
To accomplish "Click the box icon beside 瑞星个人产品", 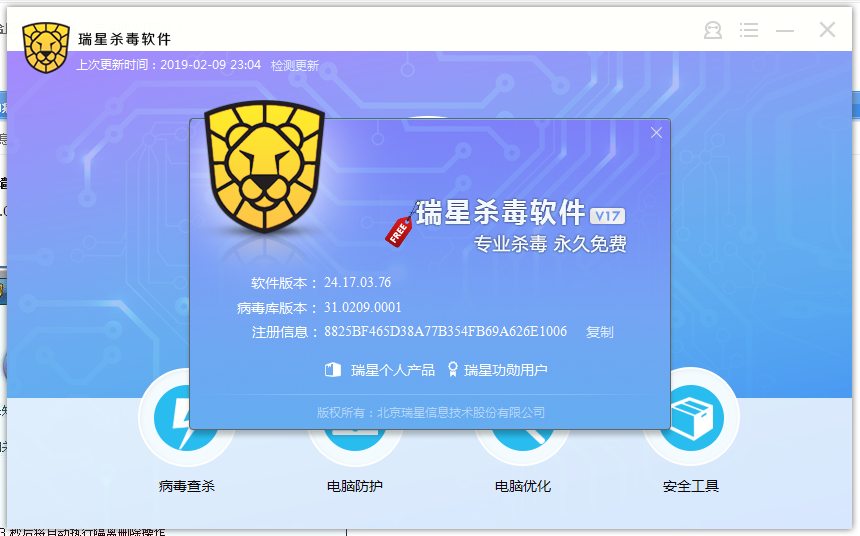I will point(333,370).
